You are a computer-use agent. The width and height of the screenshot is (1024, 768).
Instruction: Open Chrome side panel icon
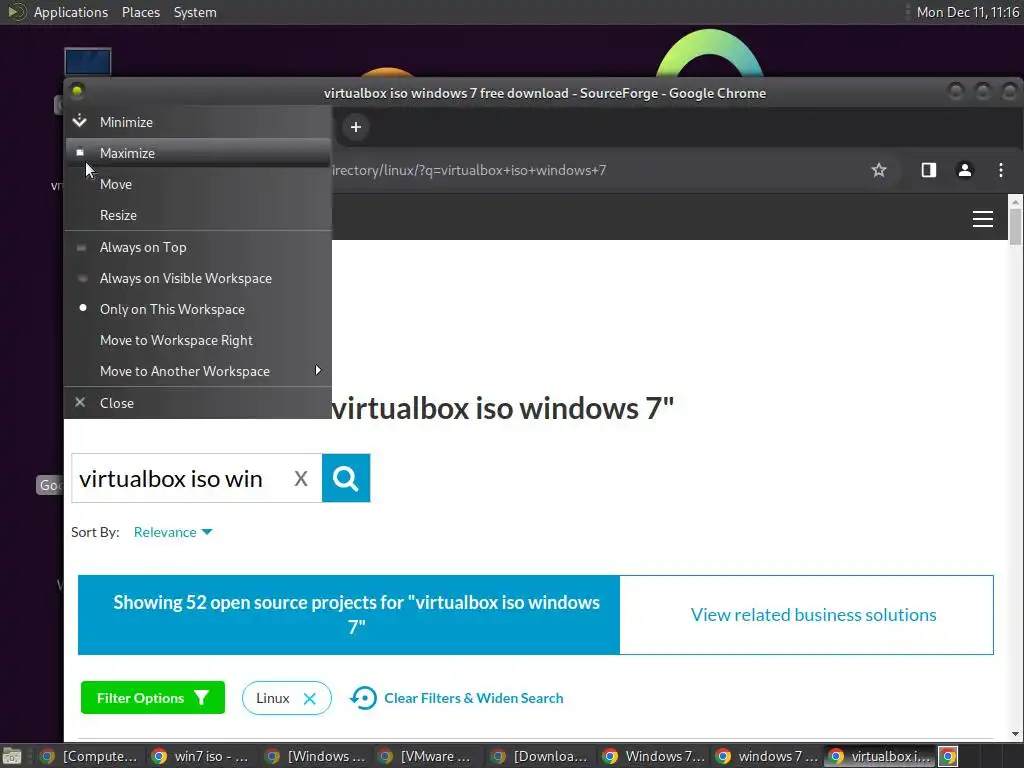click(x=929, y=170)
